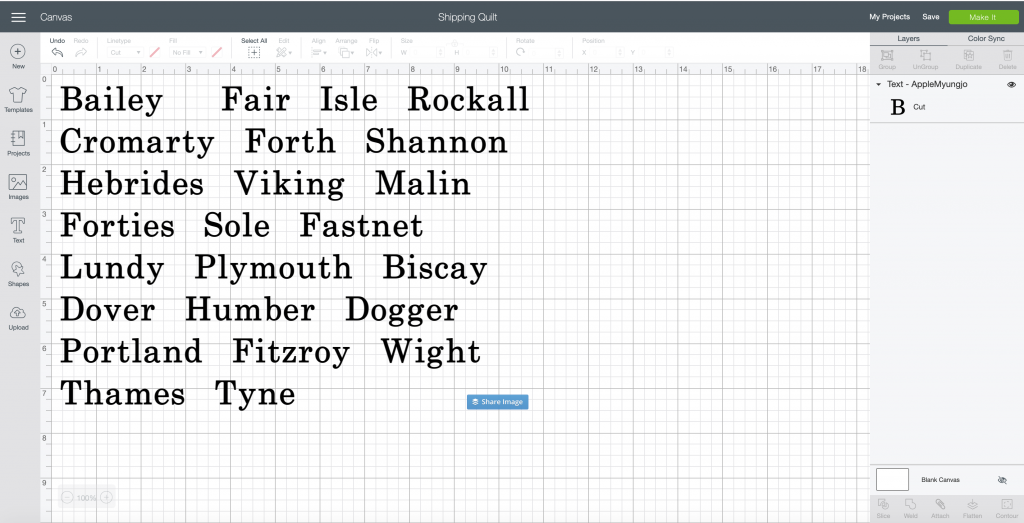Open the Projects panel in sidebar
This screenshot has width=1024, height=523.
pos(18,143)
